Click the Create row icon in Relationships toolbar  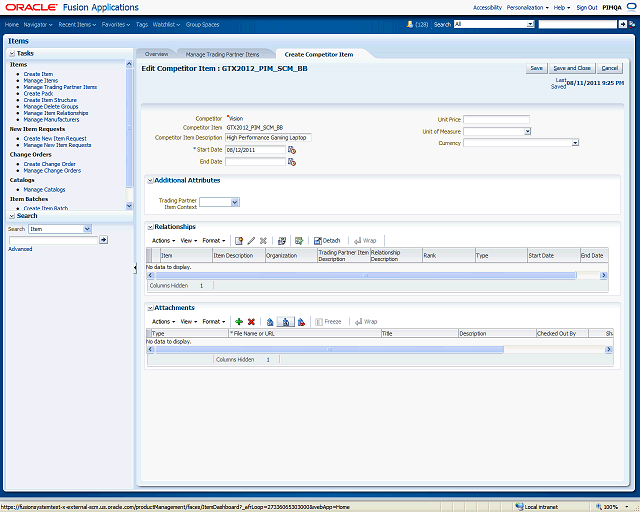pos(238,241)
